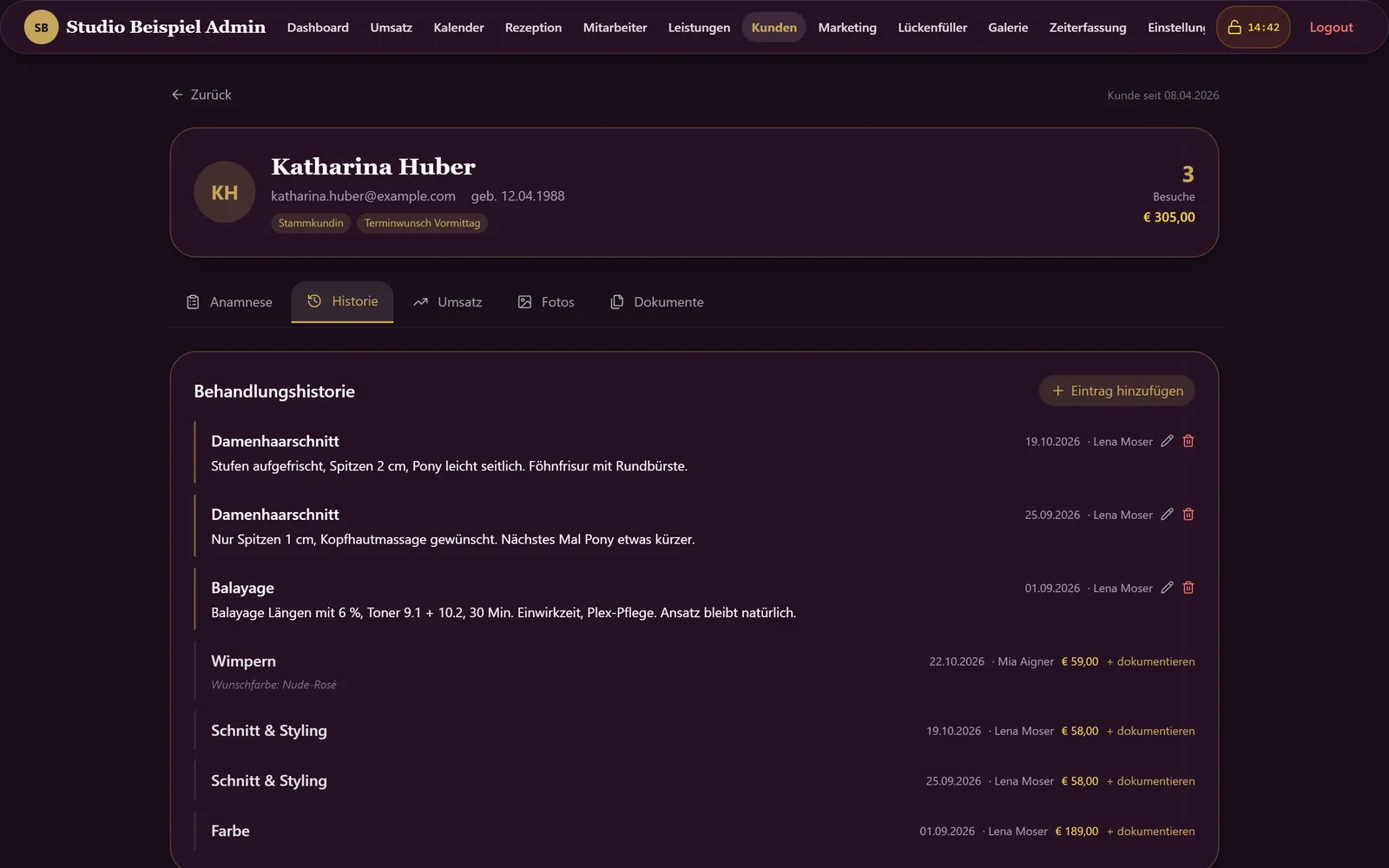This screenshot has height=868, width=1389.
Task: Click the KH customer avatar
Action: click(x=225, y=192)
